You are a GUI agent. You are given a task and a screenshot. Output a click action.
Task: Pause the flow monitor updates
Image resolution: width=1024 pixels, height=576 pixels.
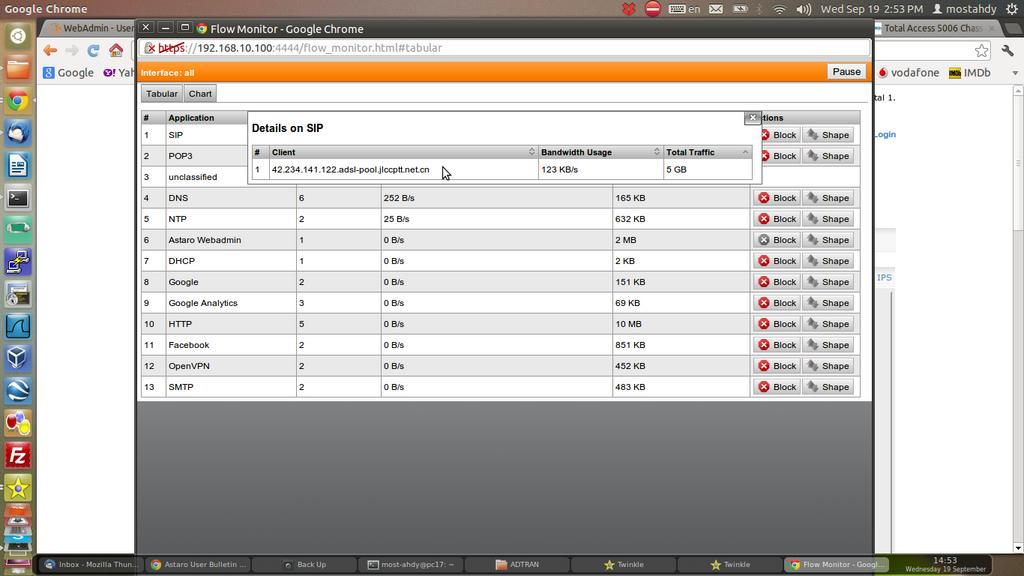pos(846,72)
